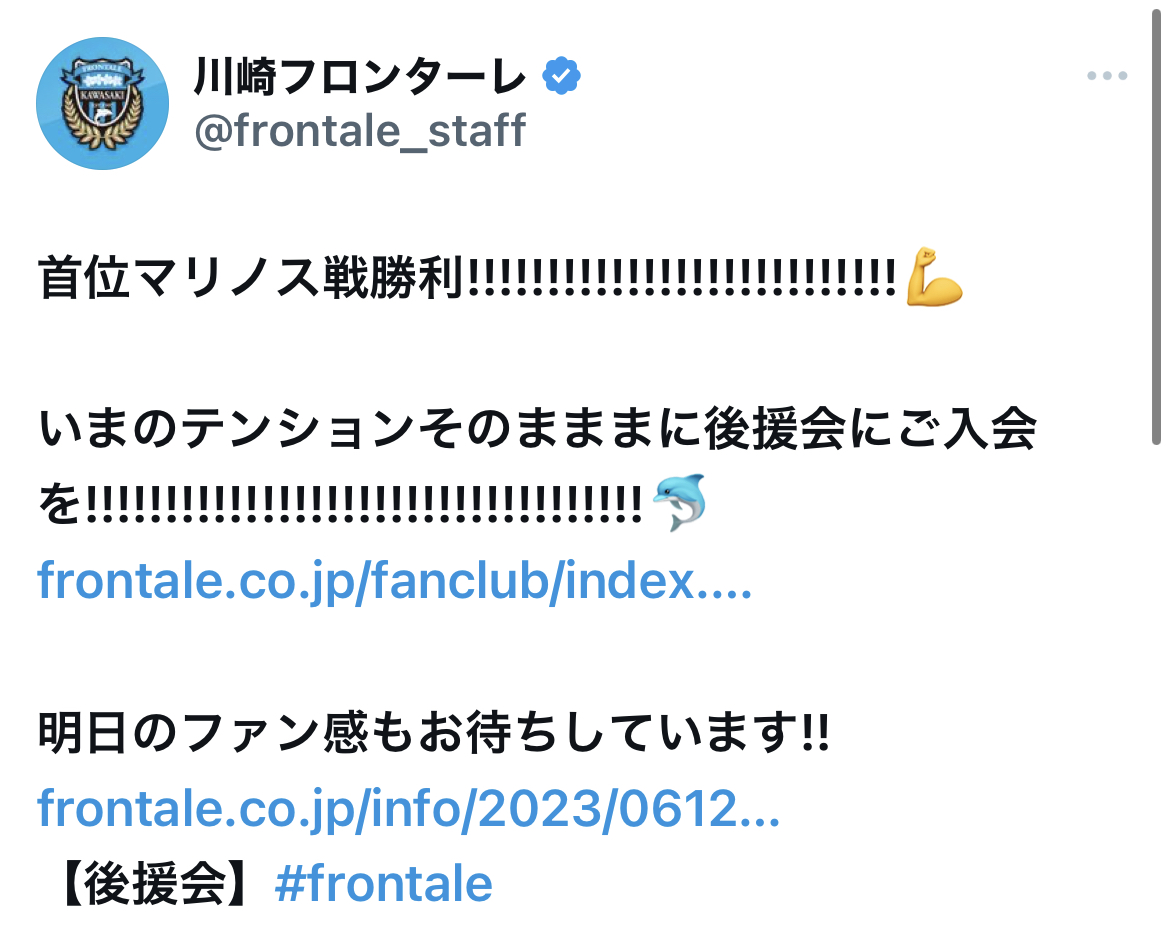Click the ファン感 word in the tweet
Viewport: 1170px width, 951px height.
(276, 732)
